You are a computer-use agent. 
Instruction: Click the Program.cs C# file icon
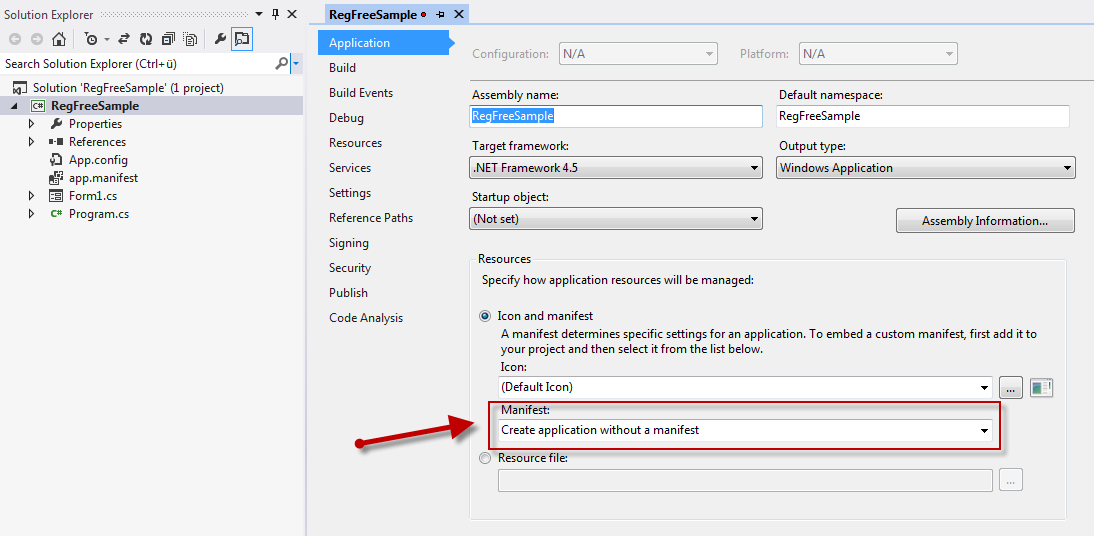click(56, 214)
